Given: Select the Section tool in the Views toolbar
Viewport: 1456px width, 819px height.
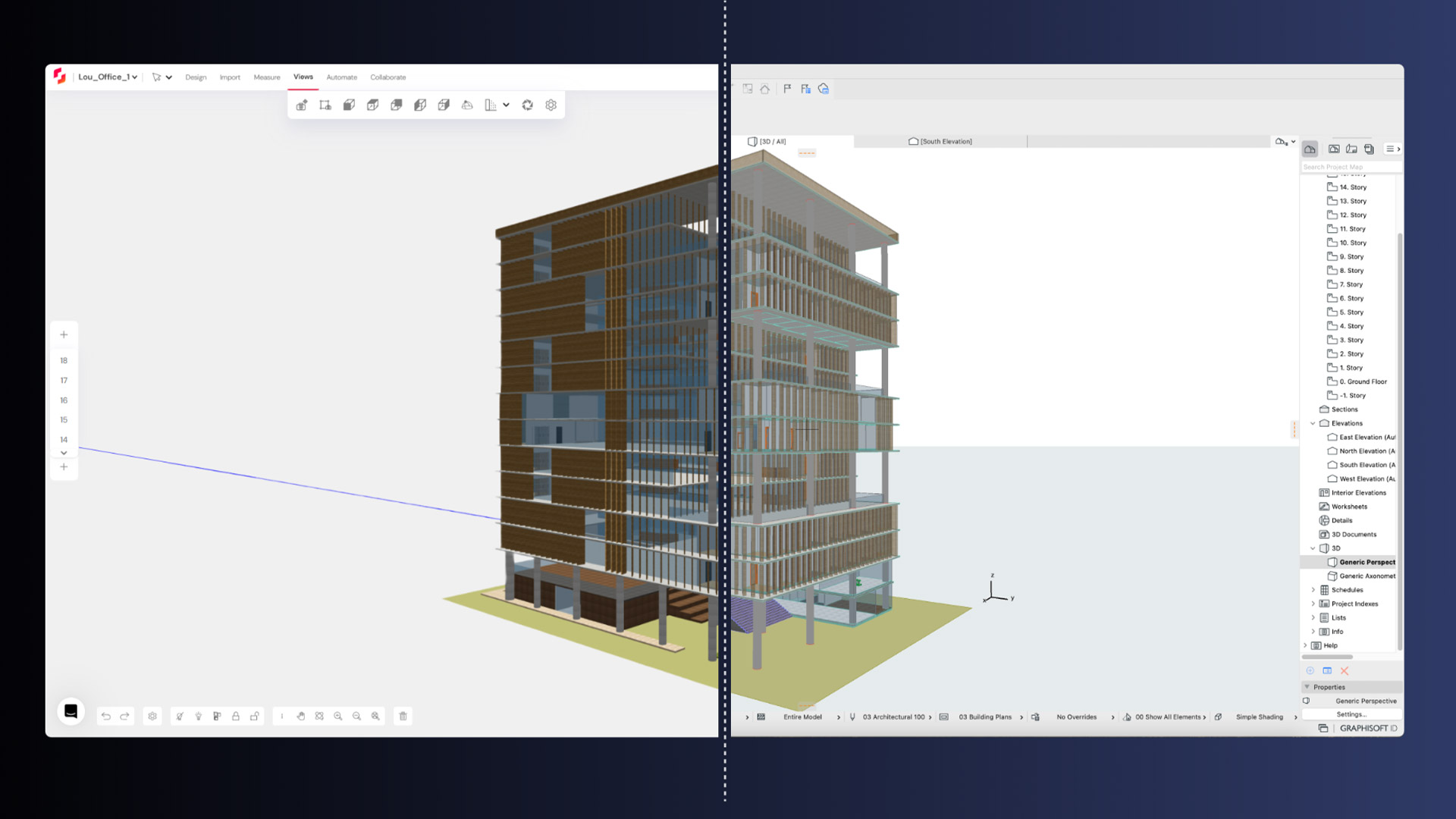Looking at the screenshot, I should point(302,105).
